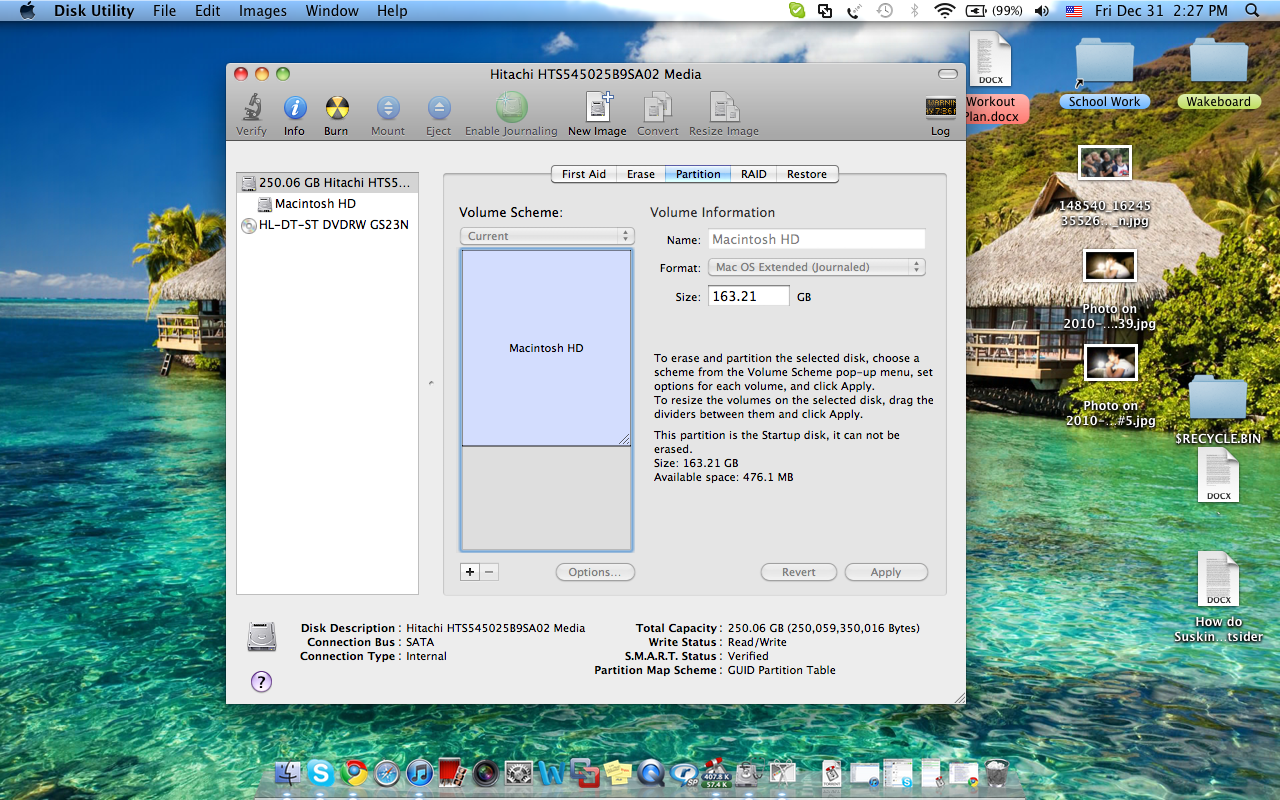Open Time Machine menu bar icon
Viewport: 1280px width, 800px height.
tap(885, 11)
